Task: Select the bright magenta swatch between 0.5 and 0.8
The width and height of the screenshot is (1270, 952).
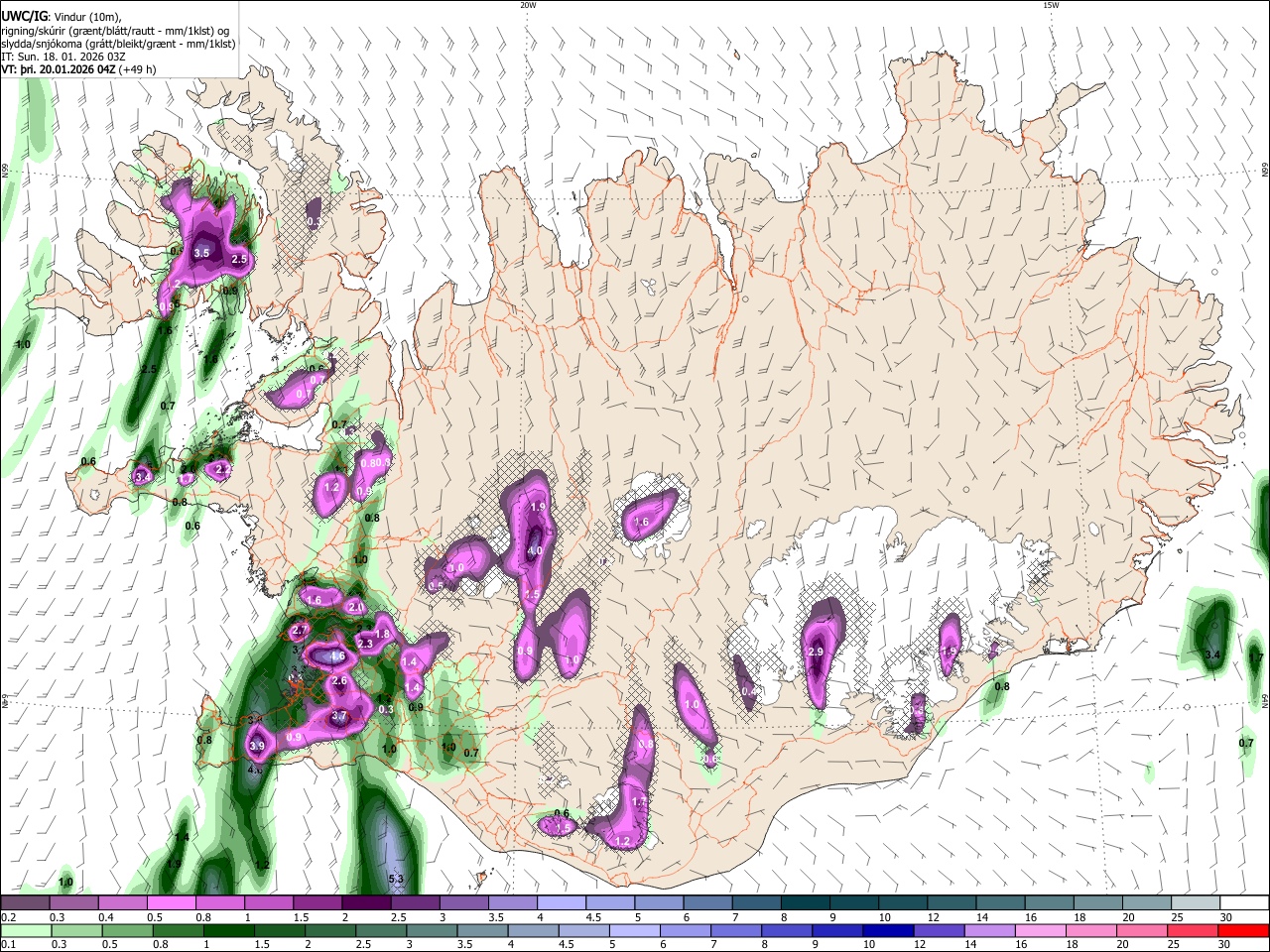Action: (171, 902)
